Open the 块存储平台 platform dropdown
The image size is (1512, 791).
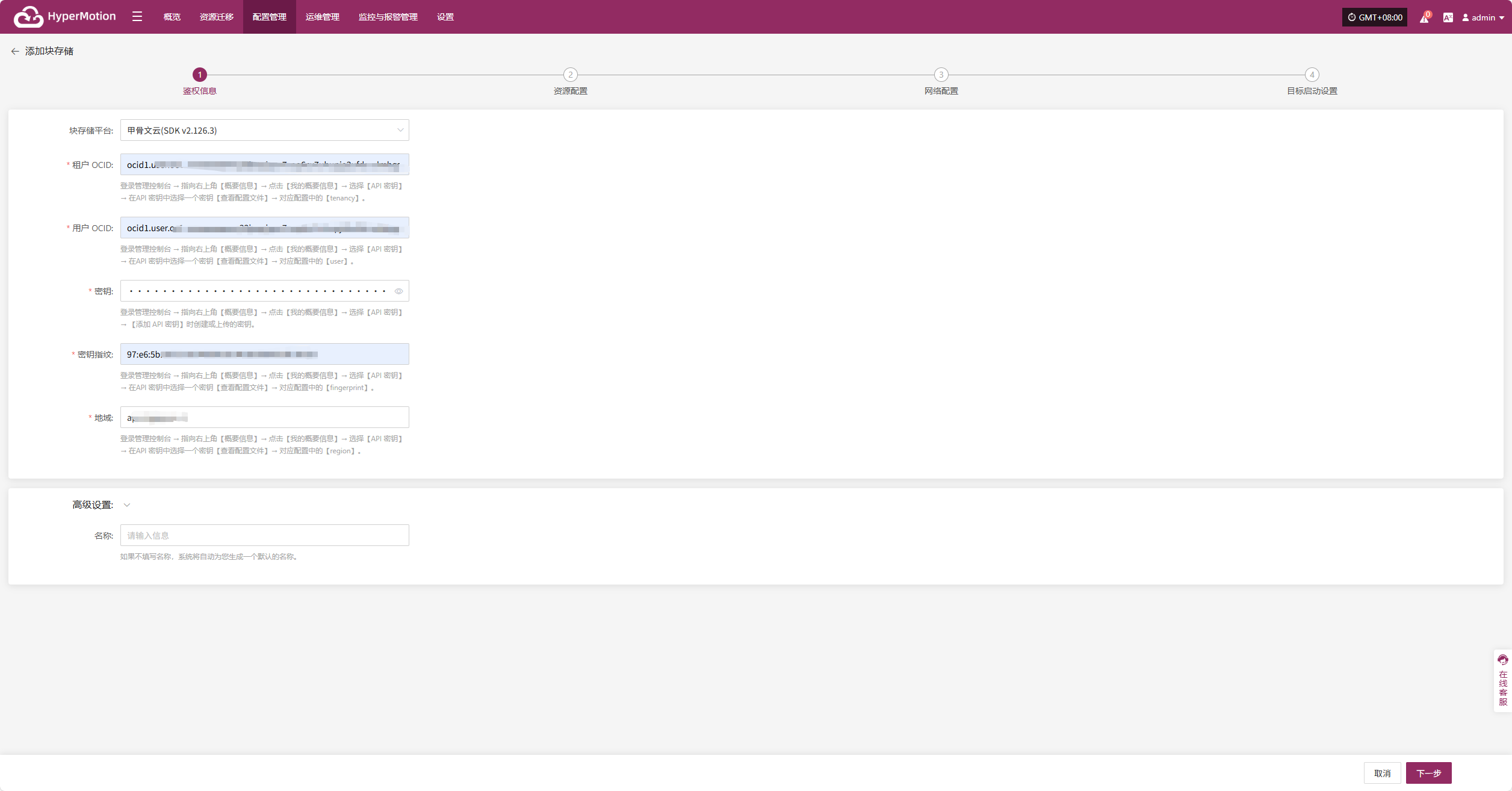coord(265,130)
